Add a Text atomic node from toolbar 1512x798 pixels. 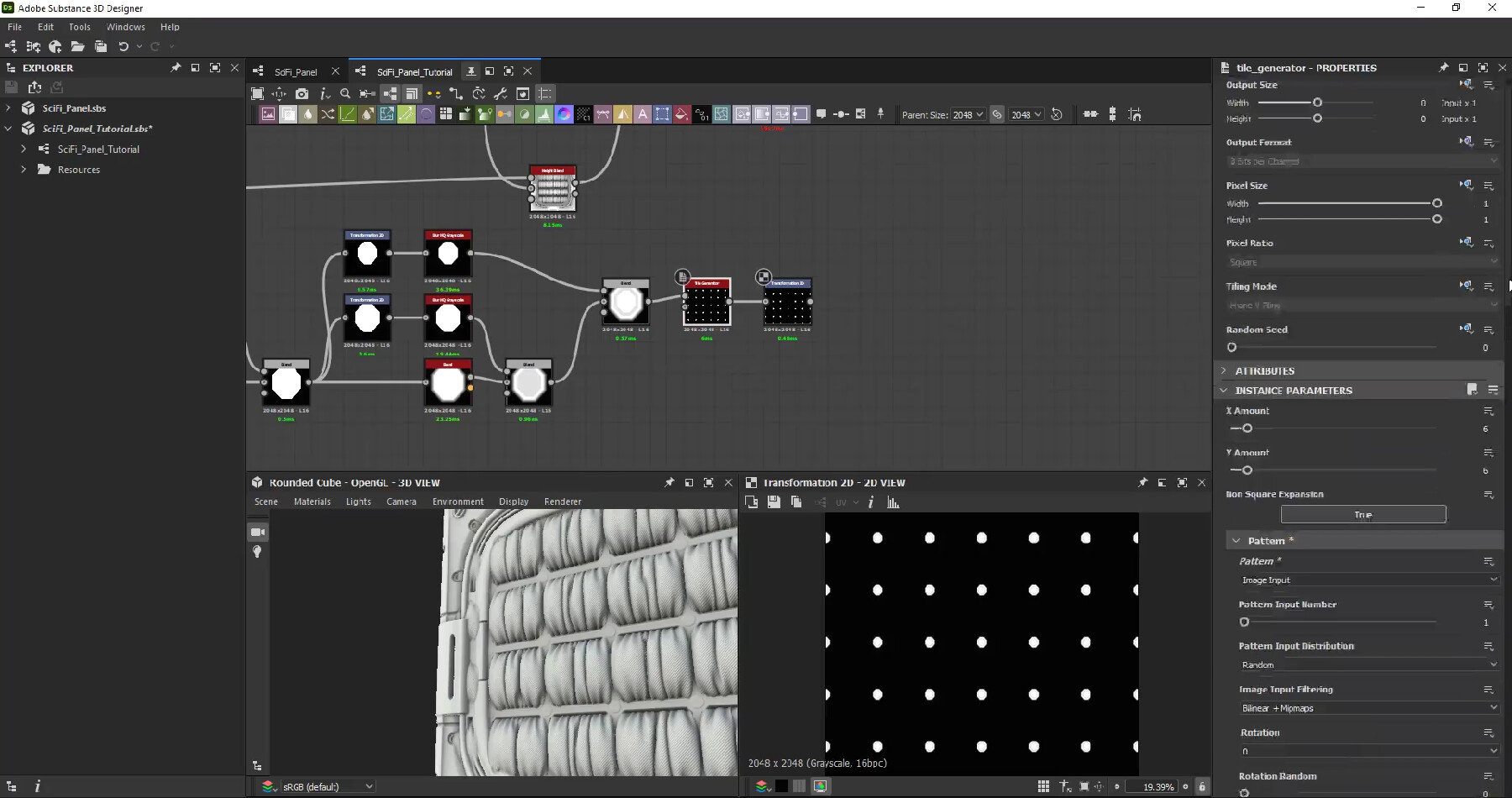click(643, 114)
